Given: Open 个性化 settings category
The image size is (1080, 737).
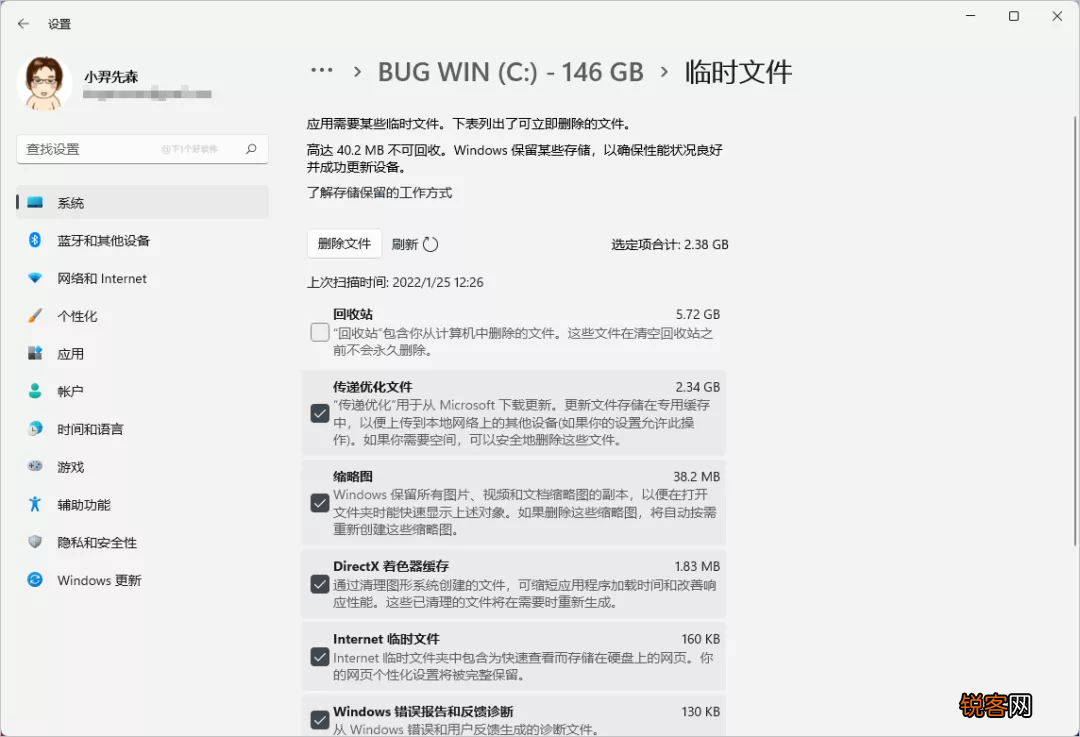Looking at the screenshot, I should pyautogui.click(x=143, y=316).
